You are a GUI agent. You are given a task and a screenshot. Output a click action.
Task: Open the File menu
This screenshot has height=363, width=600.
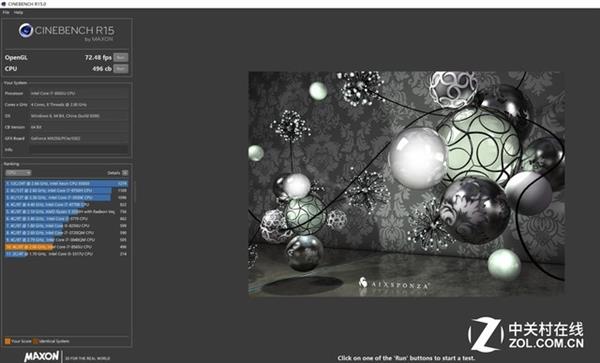[x=6, y=12]
